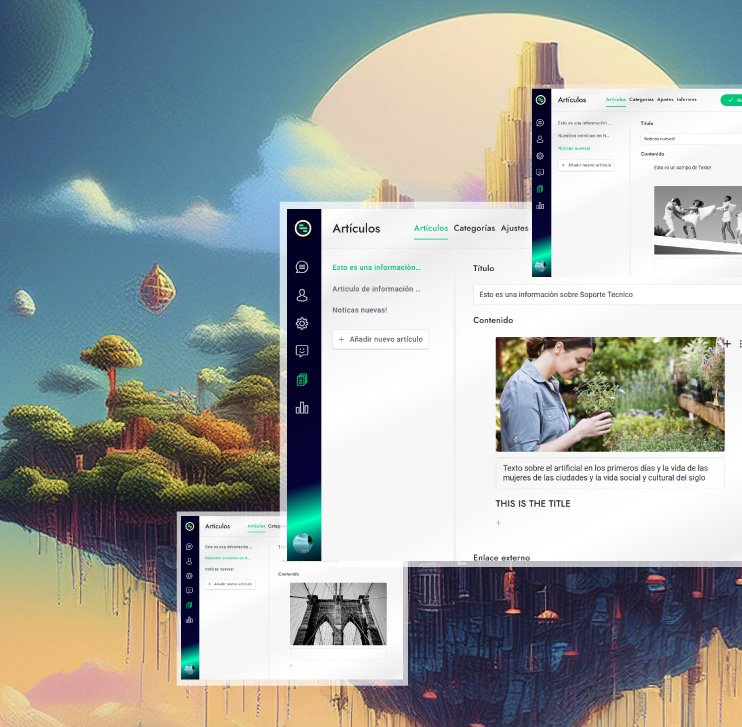Open the user profile icon in the gardening-photo window sidebar
This screenshot has height=727, width=742.
click(302, 295)
